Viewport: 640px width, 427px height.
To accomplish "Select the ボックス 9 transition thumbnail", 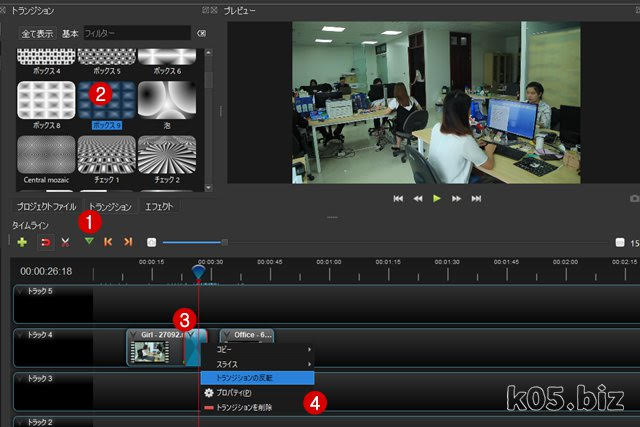I will (107, 100).
